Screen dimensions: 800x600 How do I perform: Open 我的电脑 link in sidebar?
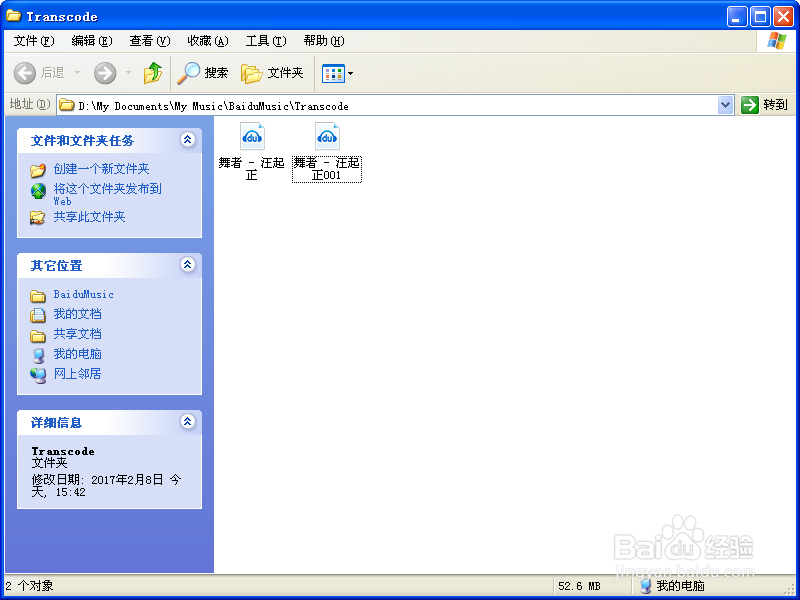coord(78,354)
